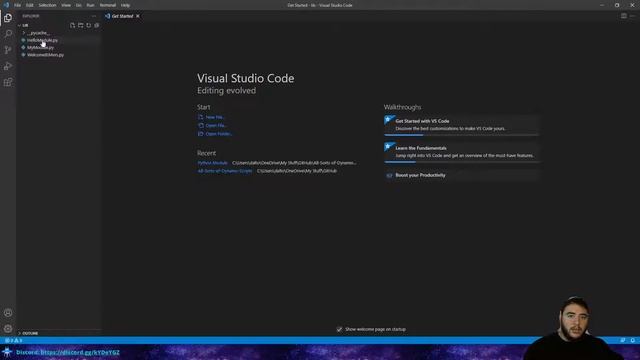Click the Open Folder link
This screenshot has width=640, height=360.
pos(219,133)
